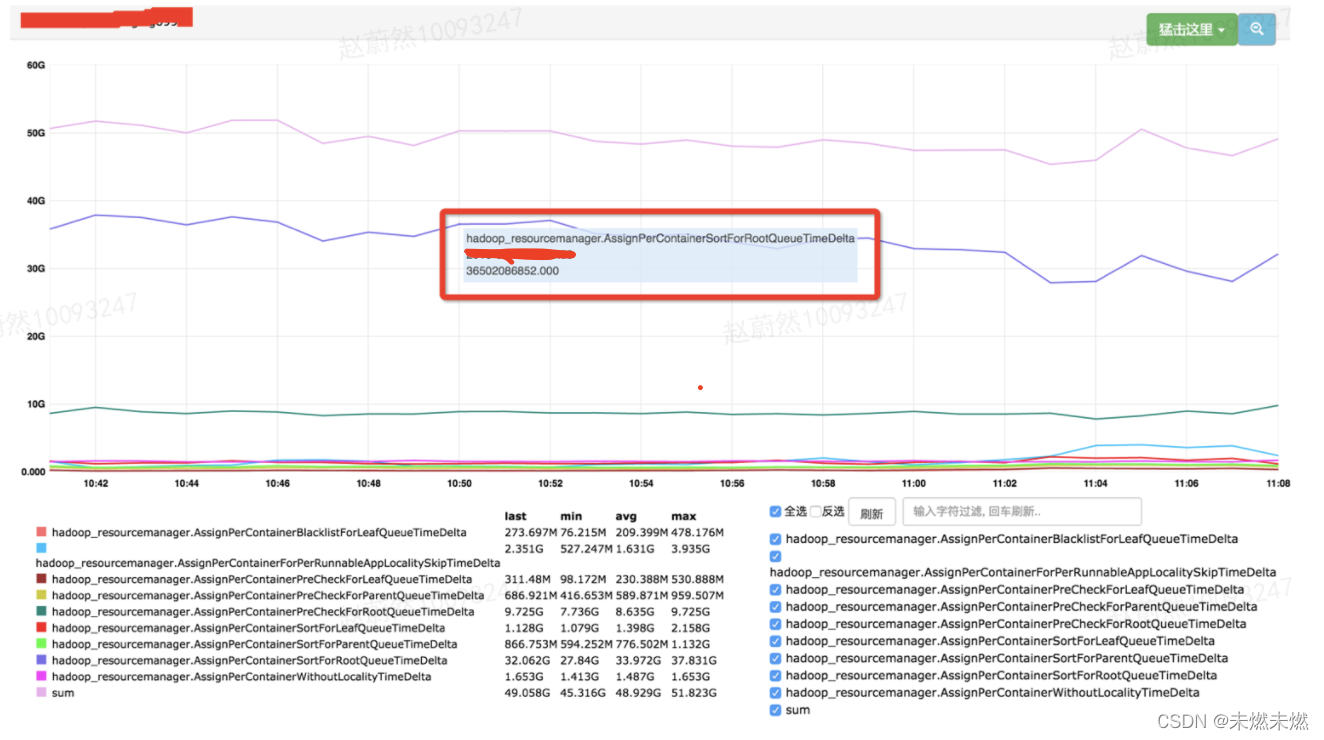Image resolution: width=1324 pixels, height=740 pixels.
Task: Click the 9.725G last value
Action: pos(525,612)
